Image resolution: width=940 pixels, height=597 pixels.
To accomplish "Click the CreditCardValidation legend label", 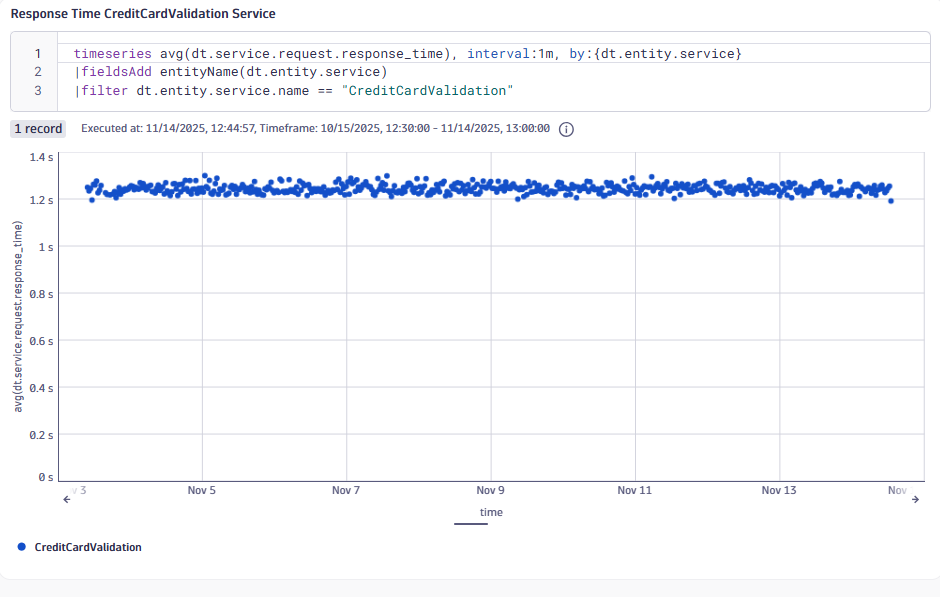I will tap(87, 547).
